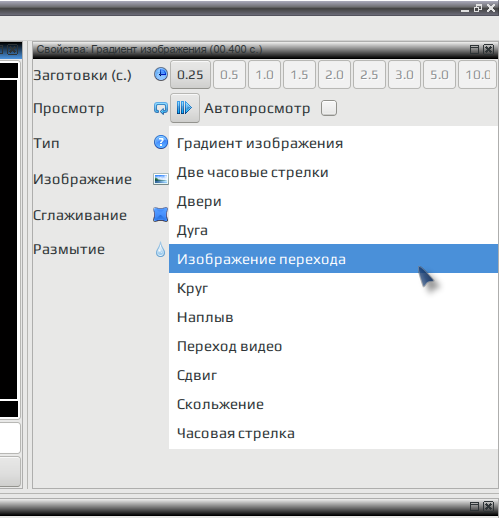Screen dimensions: 499x518
Task: Click the Изображение property label
Action: [82, 179]
